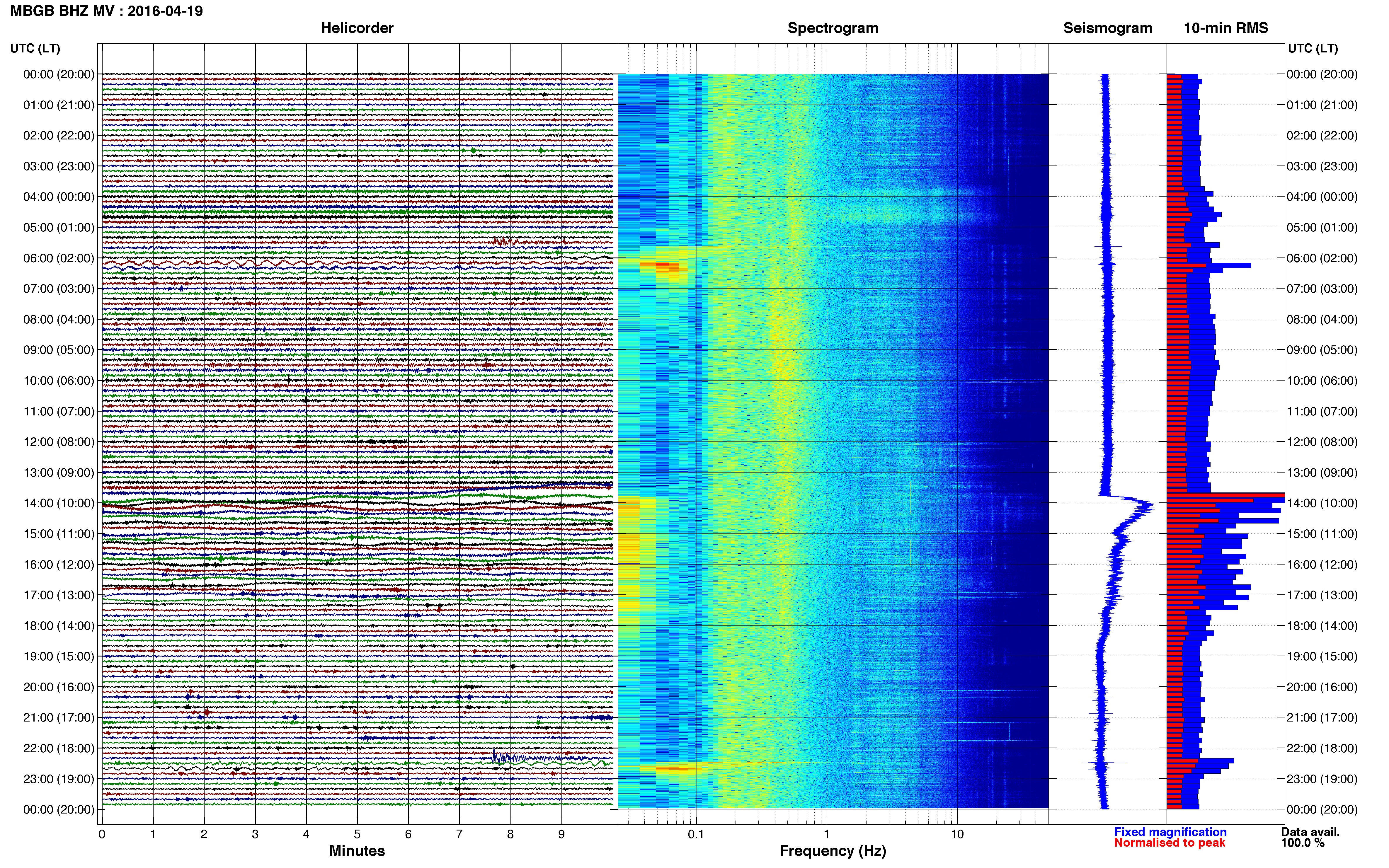Click '17:00 (13:00)' on the RMS-side time axis
Image resolution: width=1389 pixels, height=868 pixels.
point(1322,595)
